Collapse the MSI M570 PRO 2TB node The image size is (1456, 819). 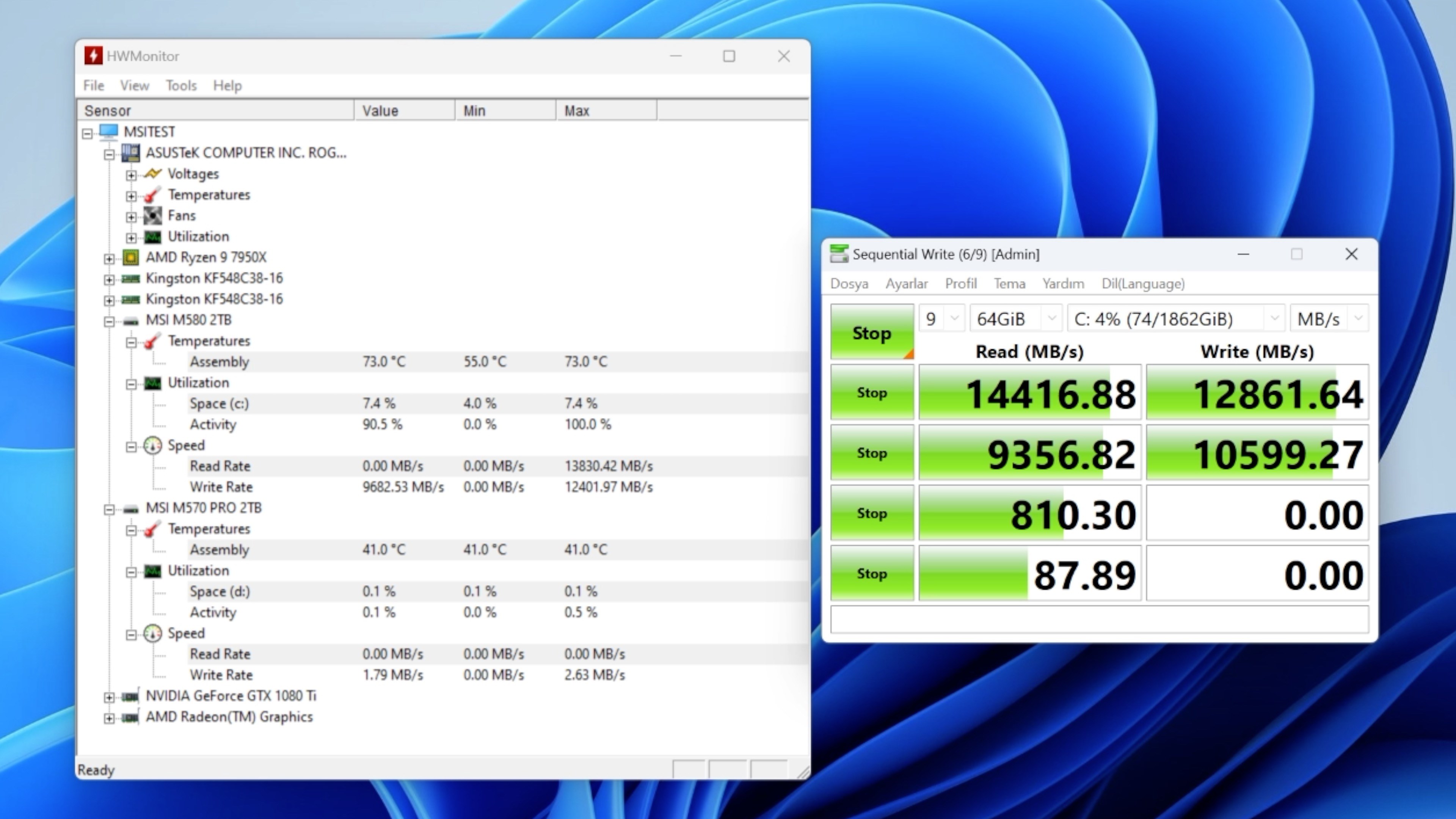tap(109, 510)
